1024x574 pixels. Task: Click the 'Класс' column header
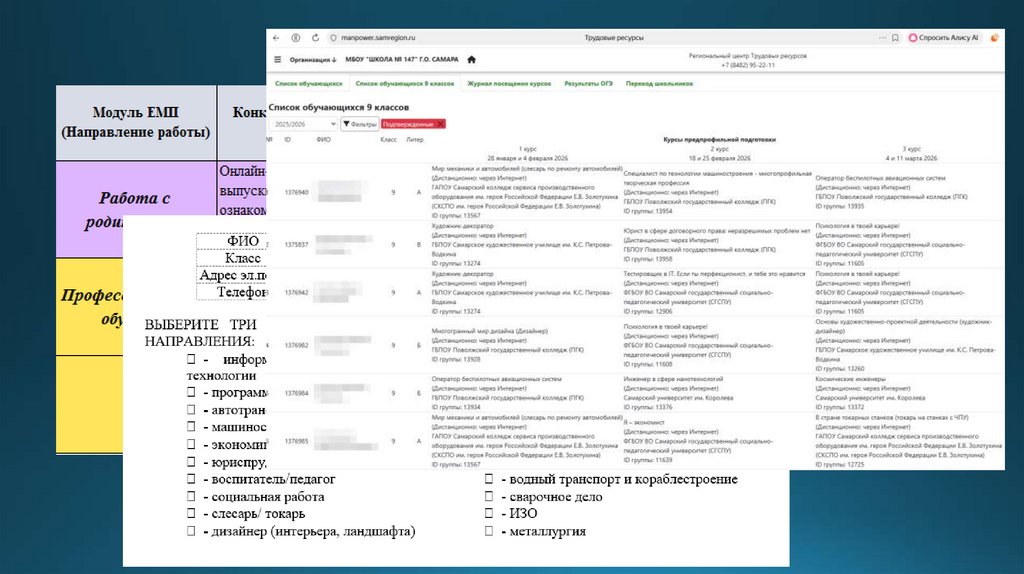tap(389, 140)
